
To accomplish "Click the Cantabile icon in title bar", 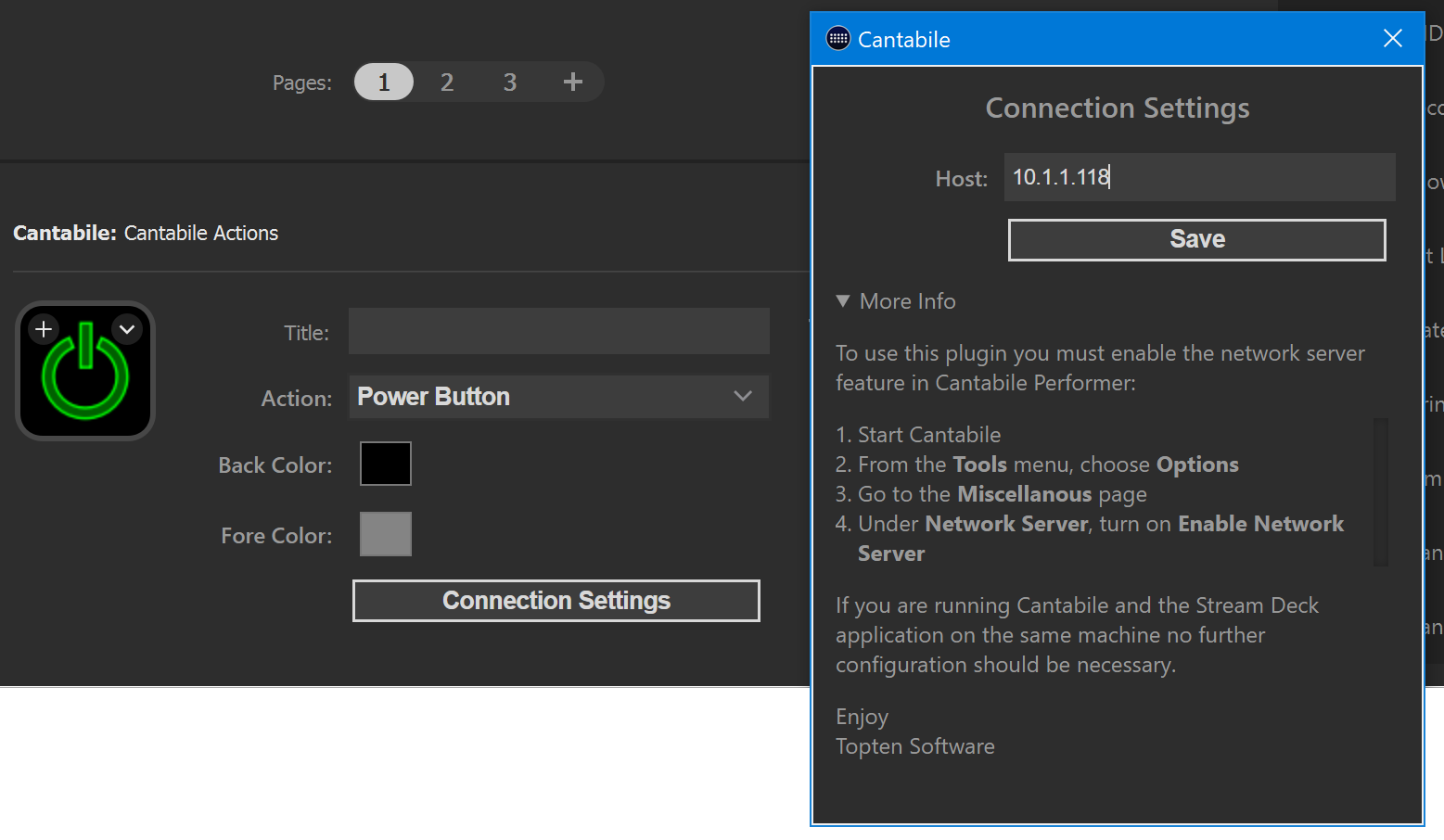I will coord(838,38).
